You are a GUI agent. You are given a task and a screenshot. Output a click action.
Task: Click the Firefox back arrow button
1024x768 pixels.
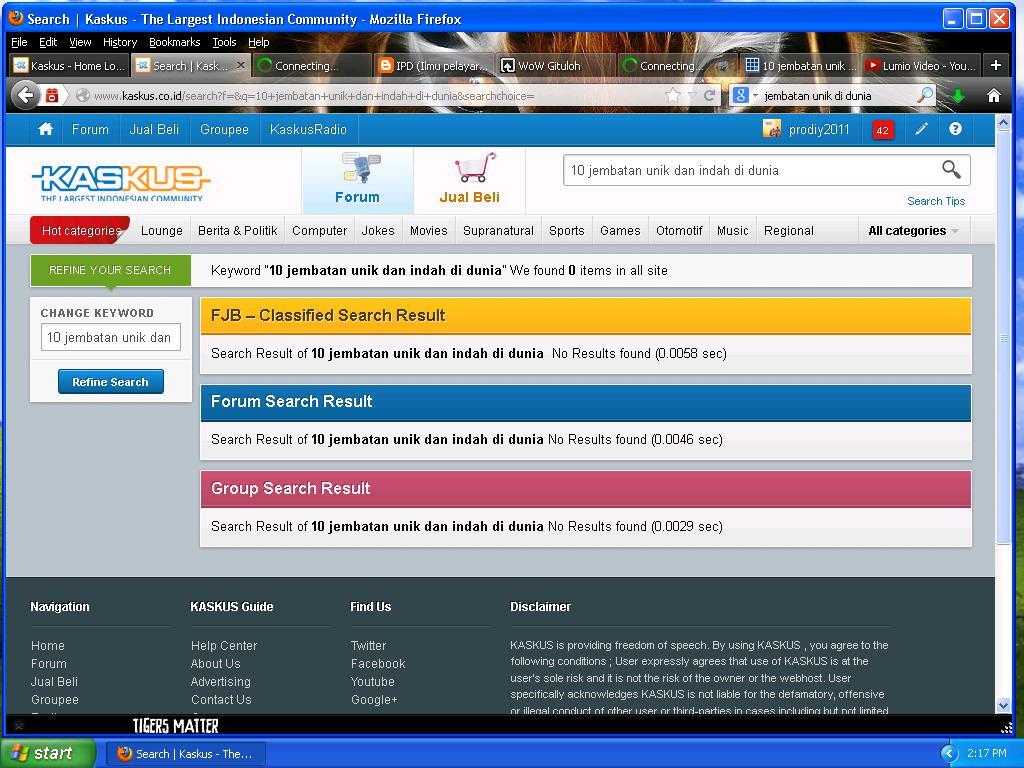coord(26,95)
